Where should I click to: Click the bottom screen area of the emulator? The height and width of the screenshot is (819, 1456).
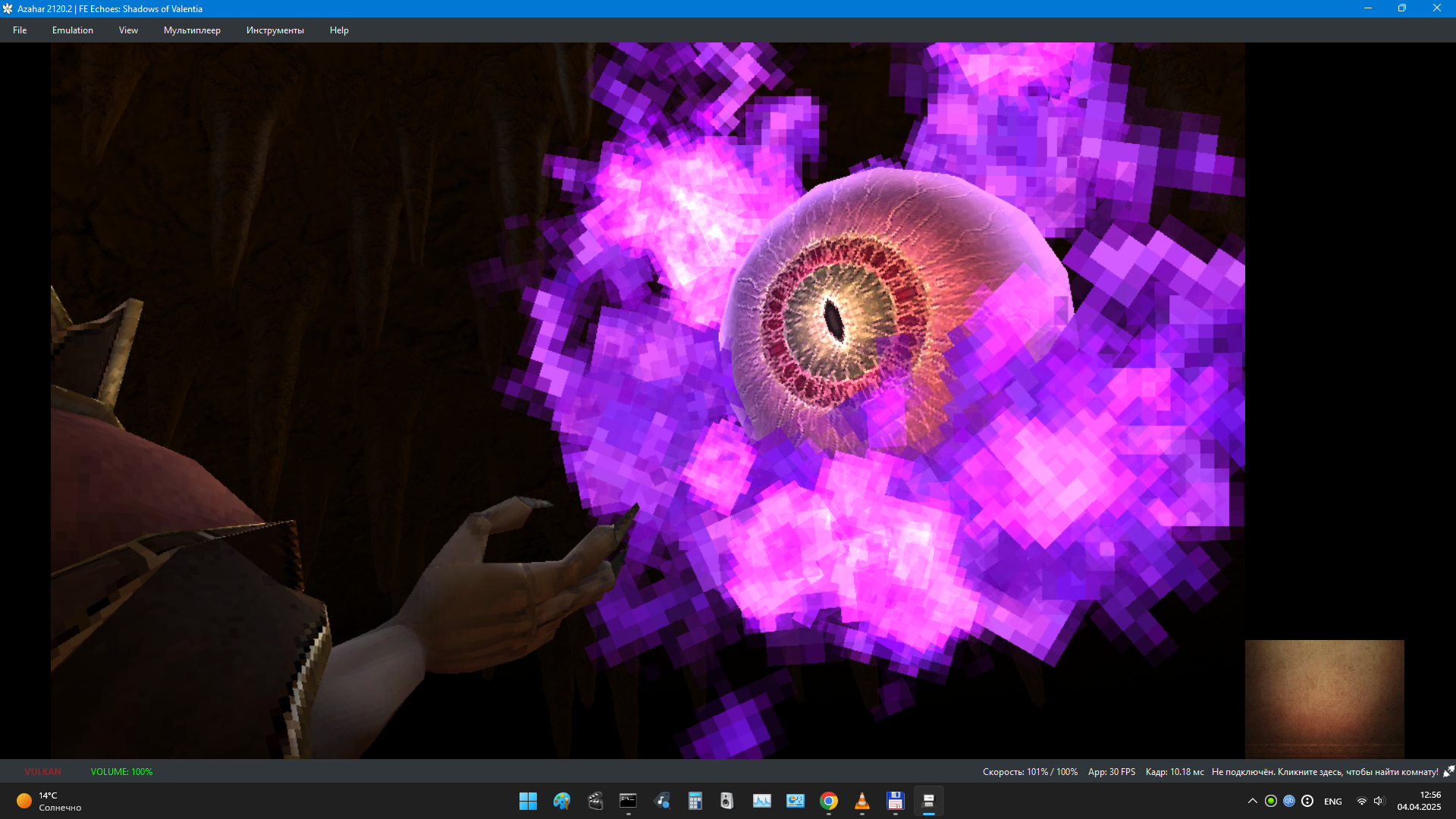click(1324, 699)
